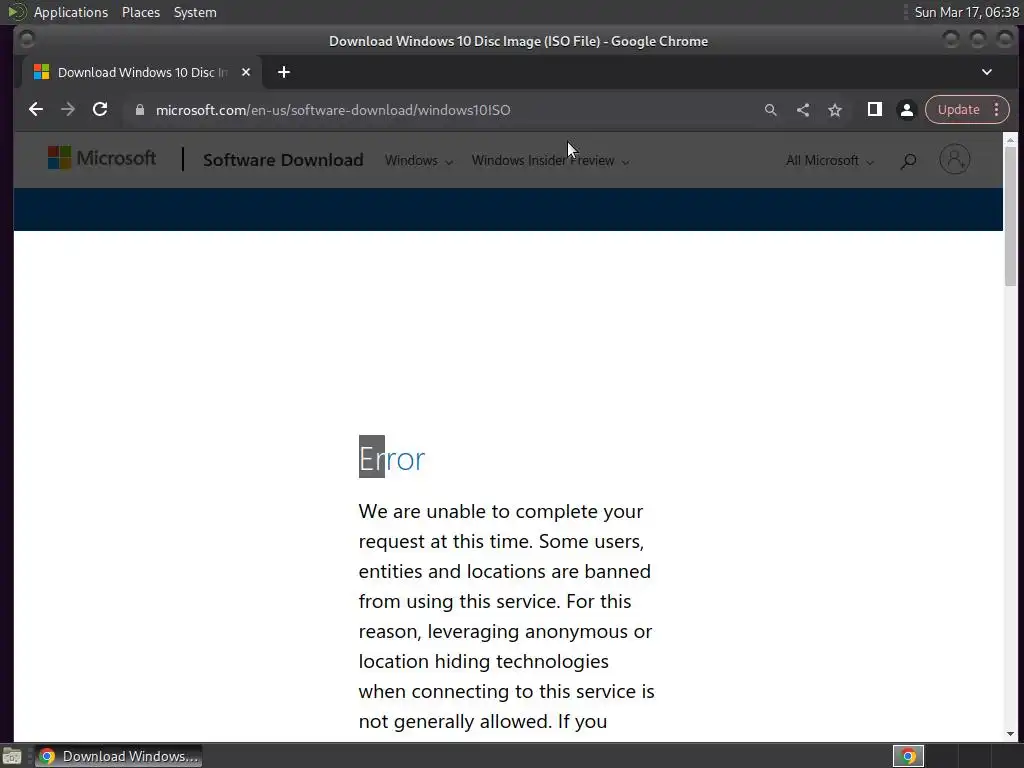Share this page using the share icon
Screen dimensions: 1024x768
click(803, 110)
